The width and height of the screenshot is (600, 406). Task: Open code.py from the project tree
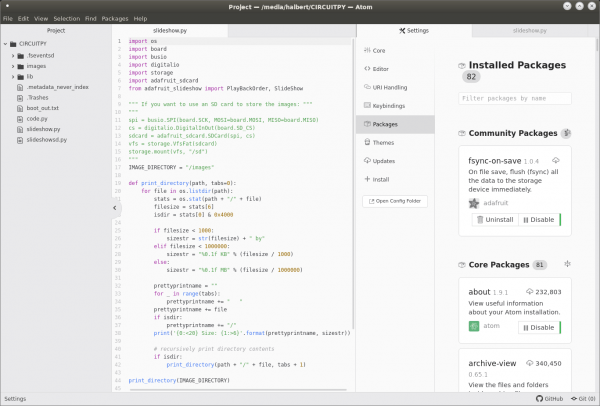tap(37, 118)
